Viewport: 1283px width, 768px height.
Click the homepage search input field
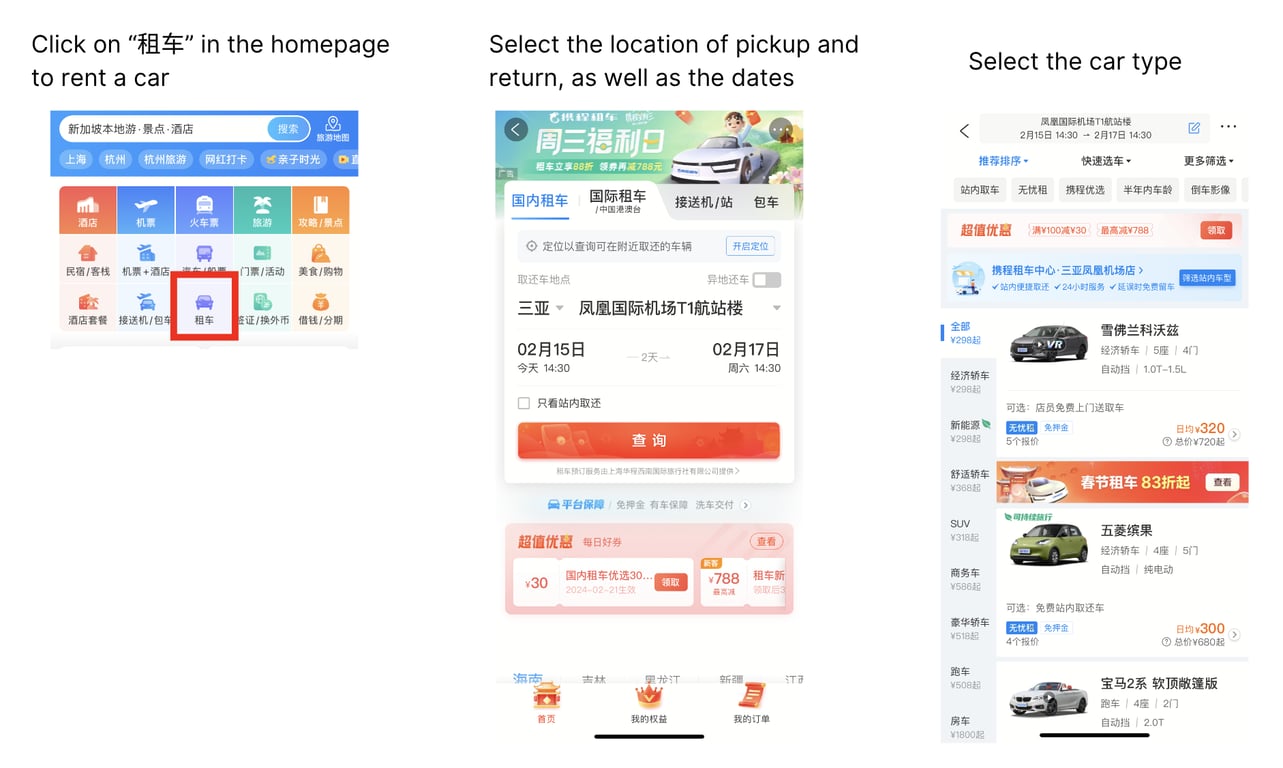tap(165, 129)
